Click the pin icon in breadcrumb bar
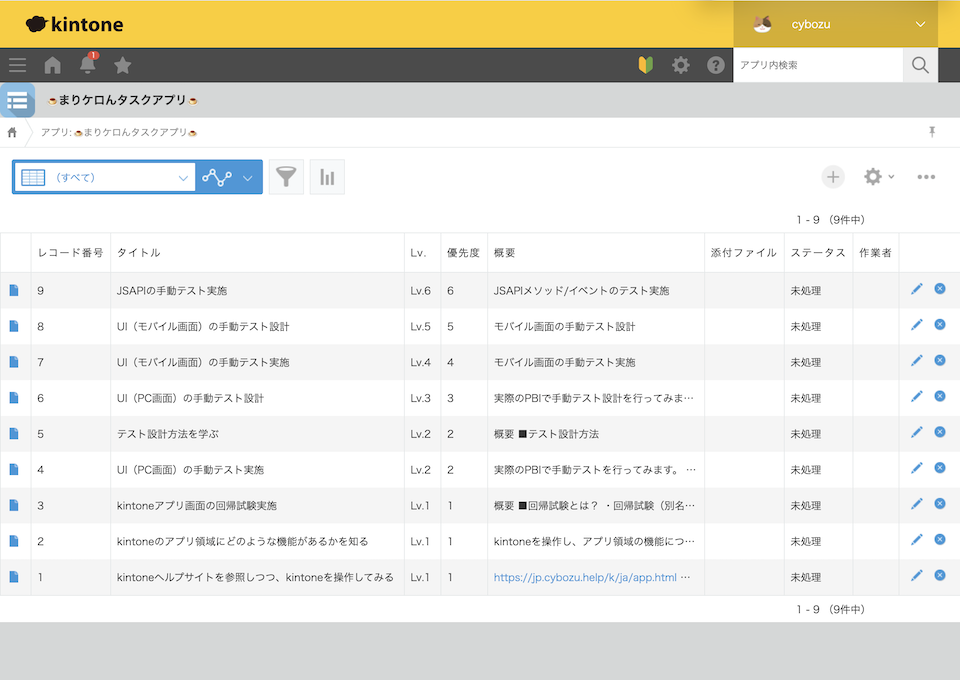Screen dimensions: 960x680 (932, 132)
